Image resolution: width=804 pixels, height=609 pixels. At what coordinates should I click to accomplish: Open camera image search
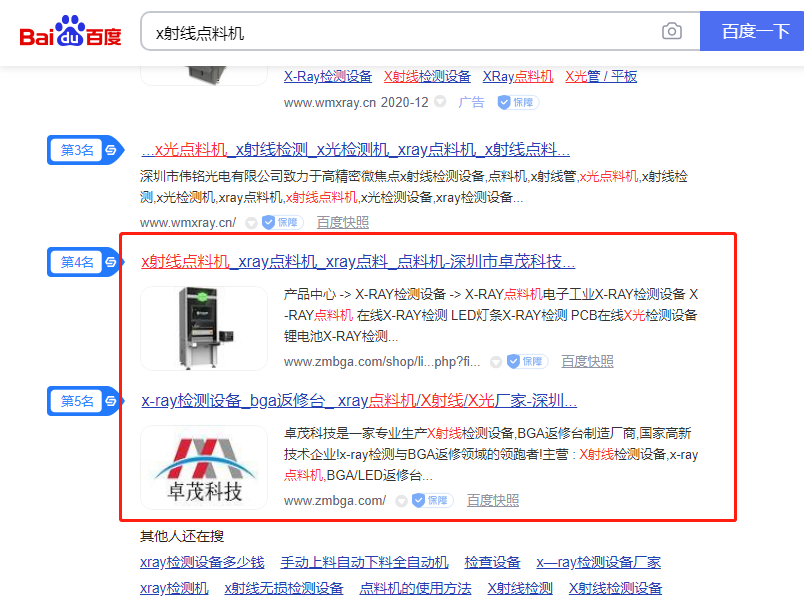pos(672,32)
